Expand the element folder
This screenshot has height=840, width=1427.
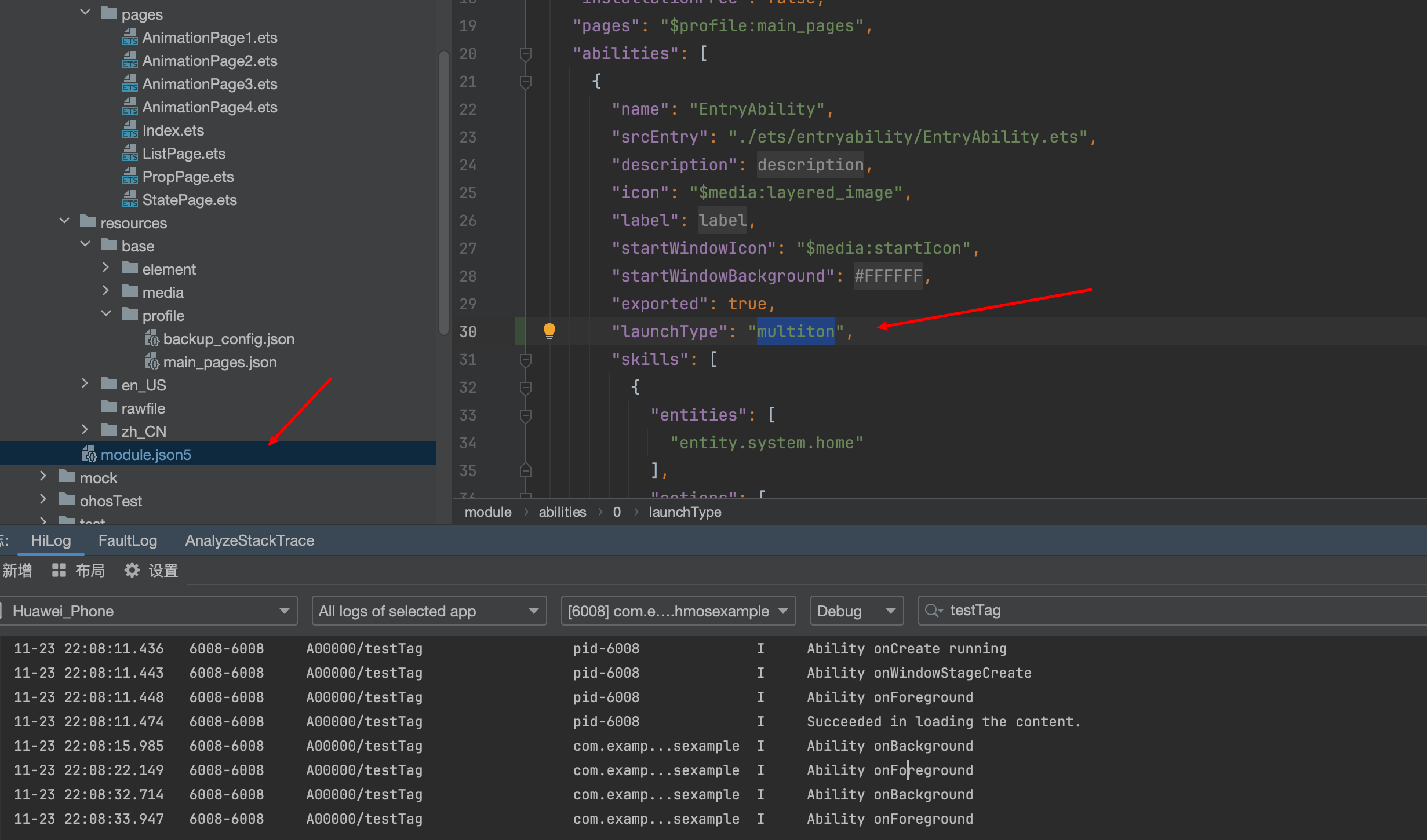click(105, 267)
